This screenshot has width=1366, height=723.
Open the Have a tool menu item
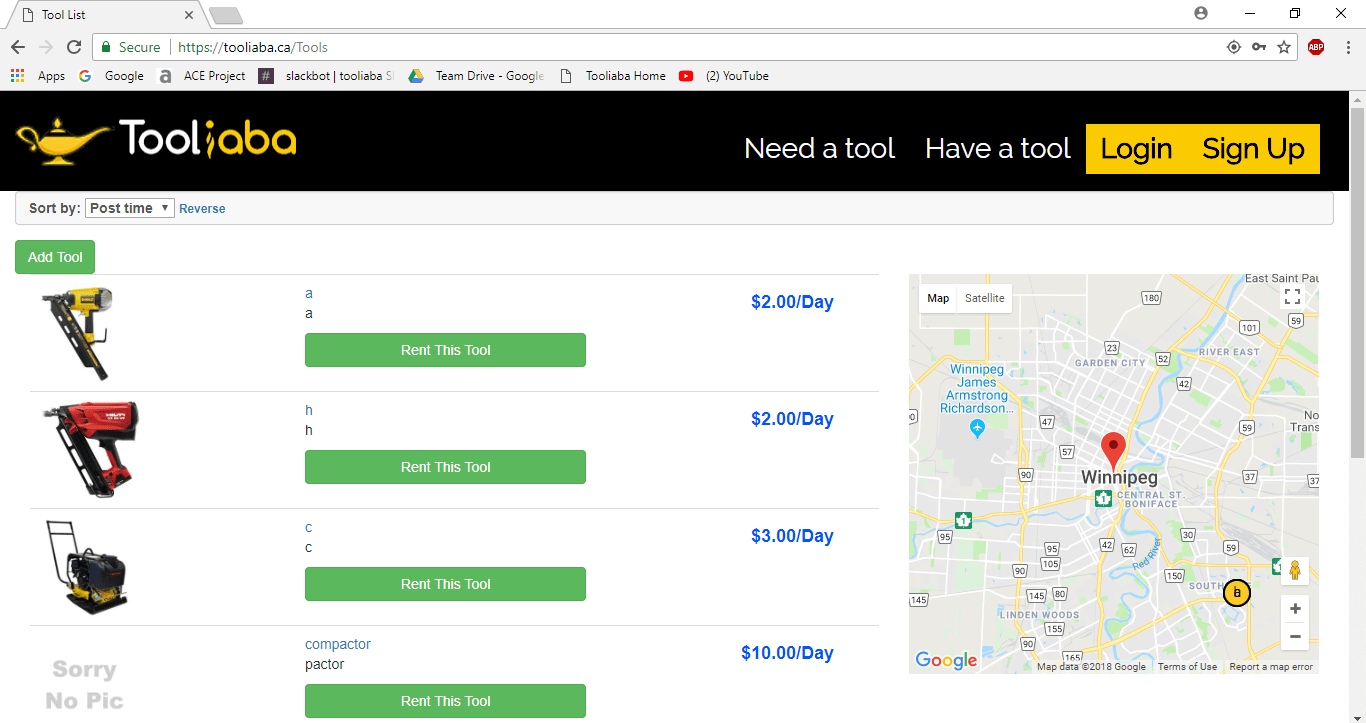coord(997,149)
